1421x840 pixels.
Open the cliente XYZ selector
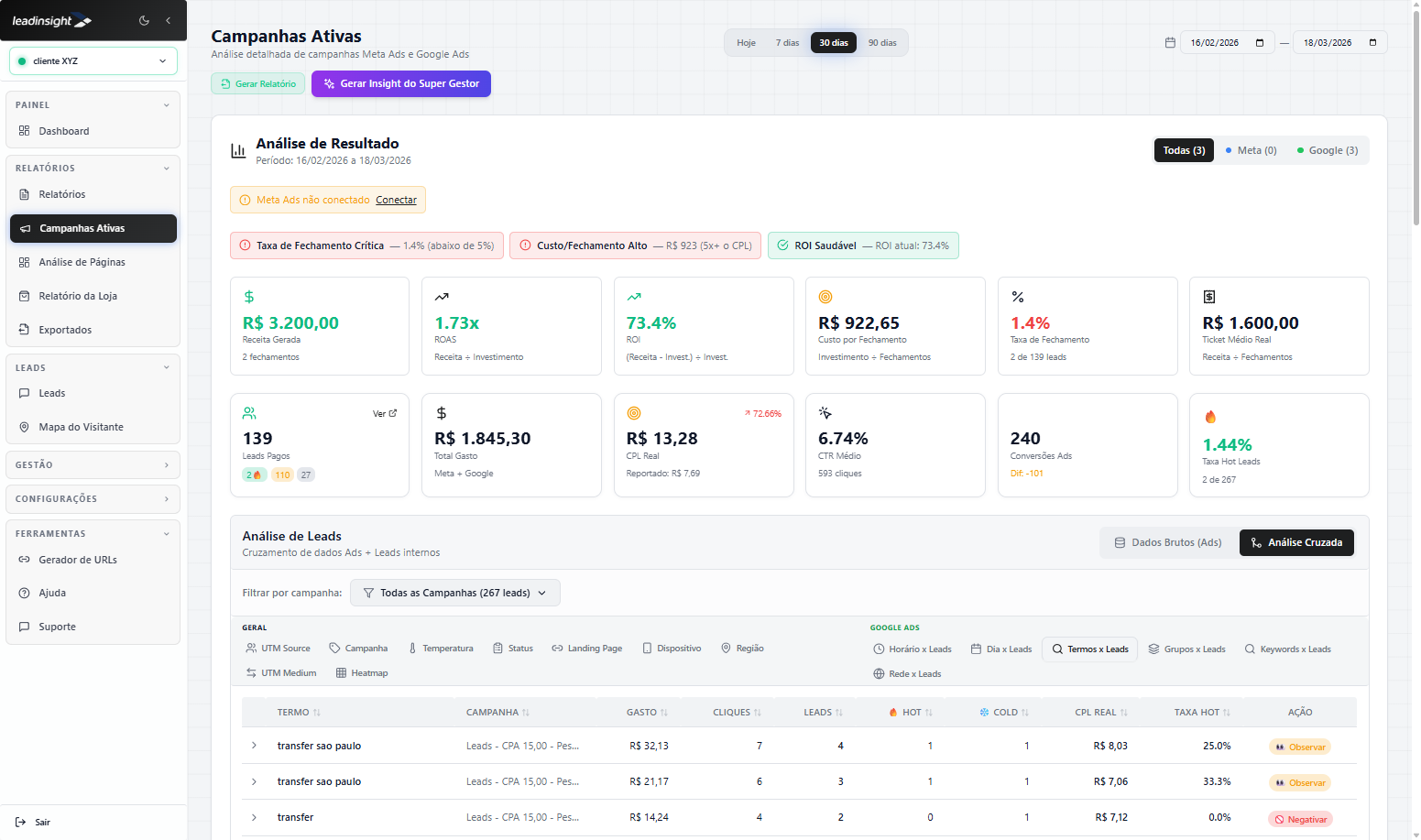coord(92,60)
